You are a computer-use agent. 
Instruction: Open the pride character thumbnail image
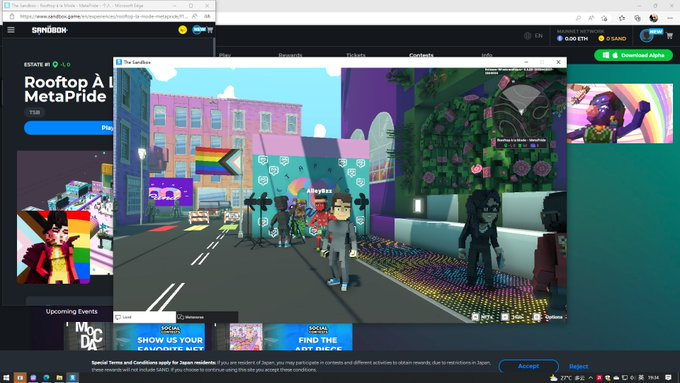(x=54, y=247)
